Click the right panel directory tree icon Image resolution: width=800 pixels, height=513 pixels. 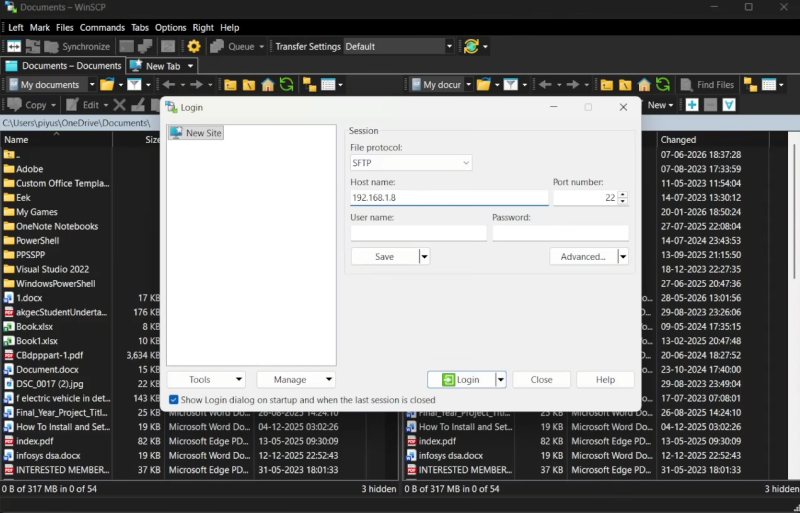[x=750, y=85]
